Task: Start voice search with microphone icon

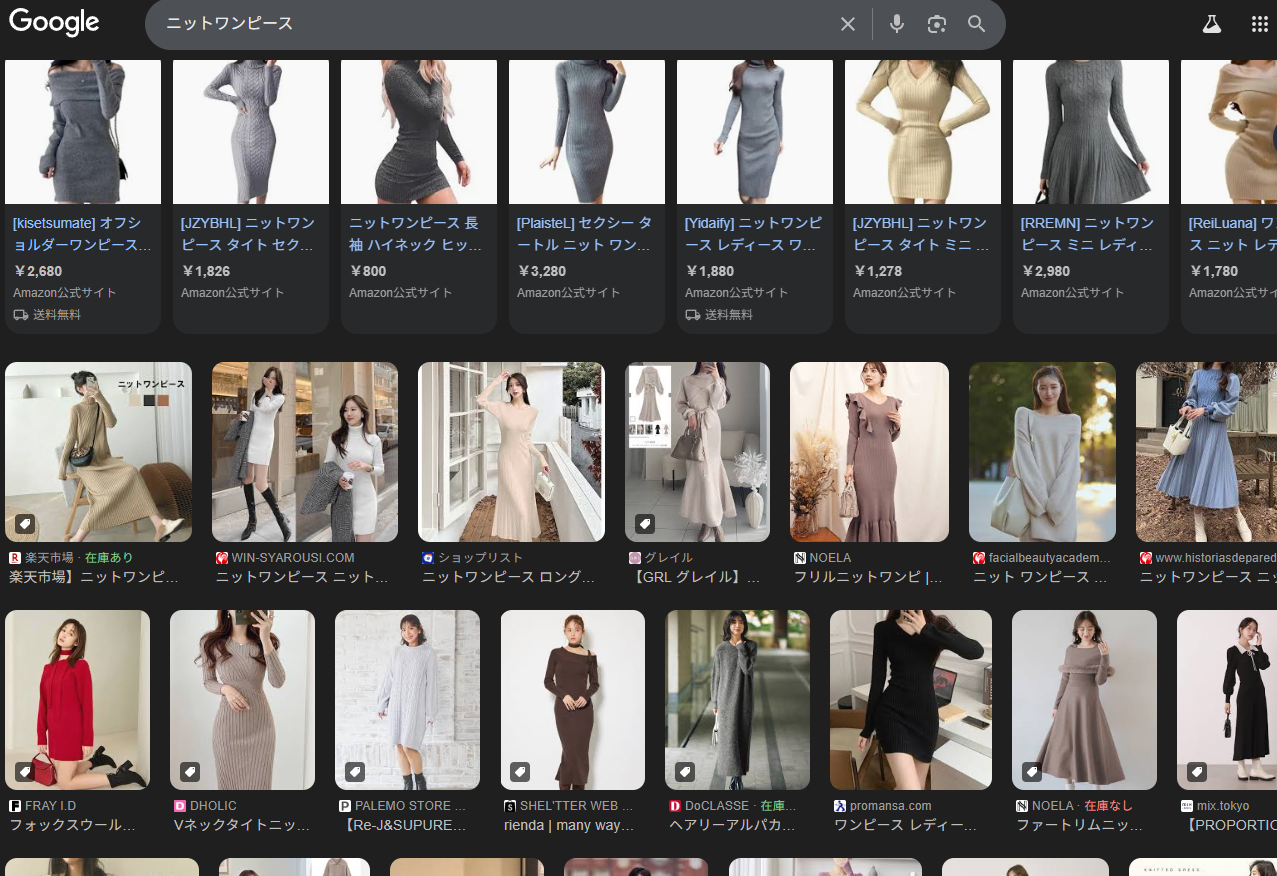Action: pyautogui.click(x=896, y=24)
